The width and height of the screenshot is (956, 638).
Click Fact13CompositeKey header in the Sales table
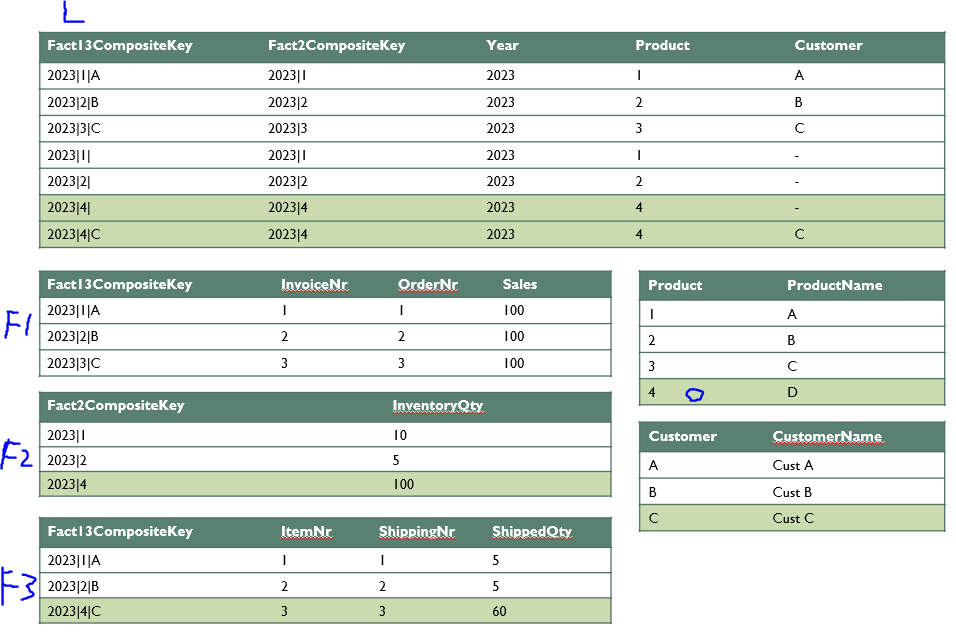point(120,285)
